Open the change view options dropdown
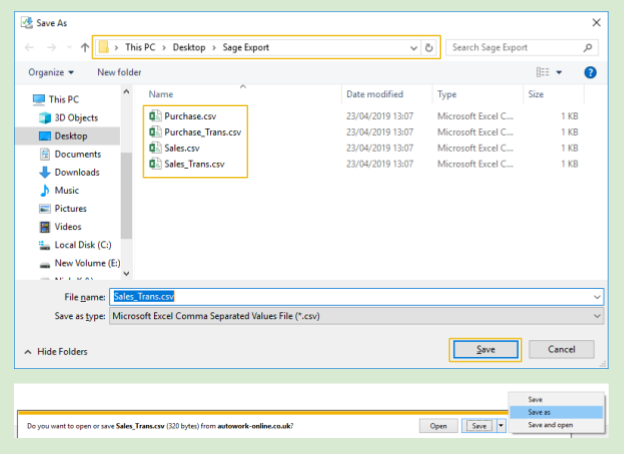Screen dimensions: 624x454 click(559, 72)
